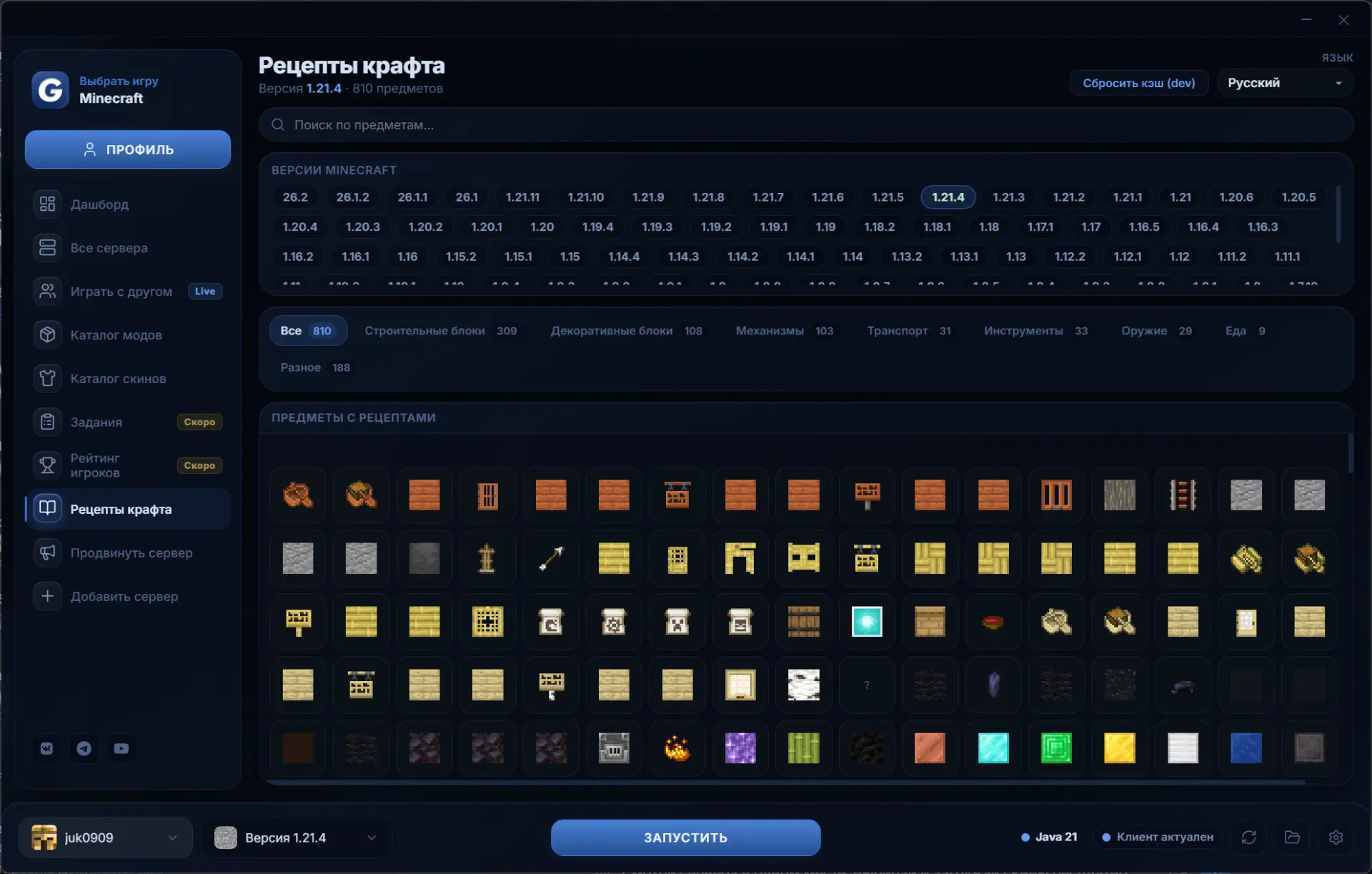Switch to Инструменты category

(1036, 331)
